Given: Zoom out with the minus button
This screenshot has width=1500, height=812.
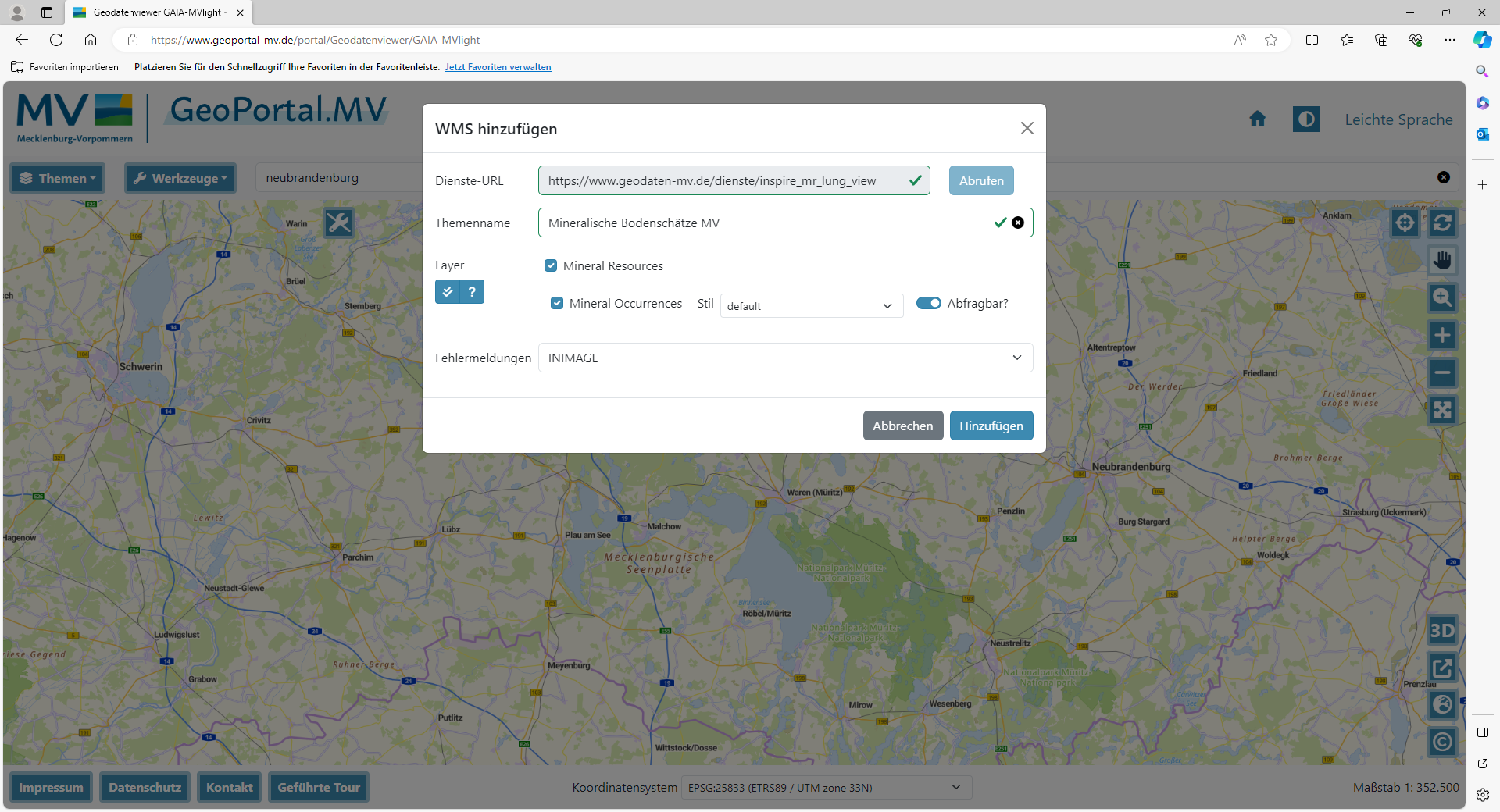Looking at the screenshot, I should [x=1442, y=372].
